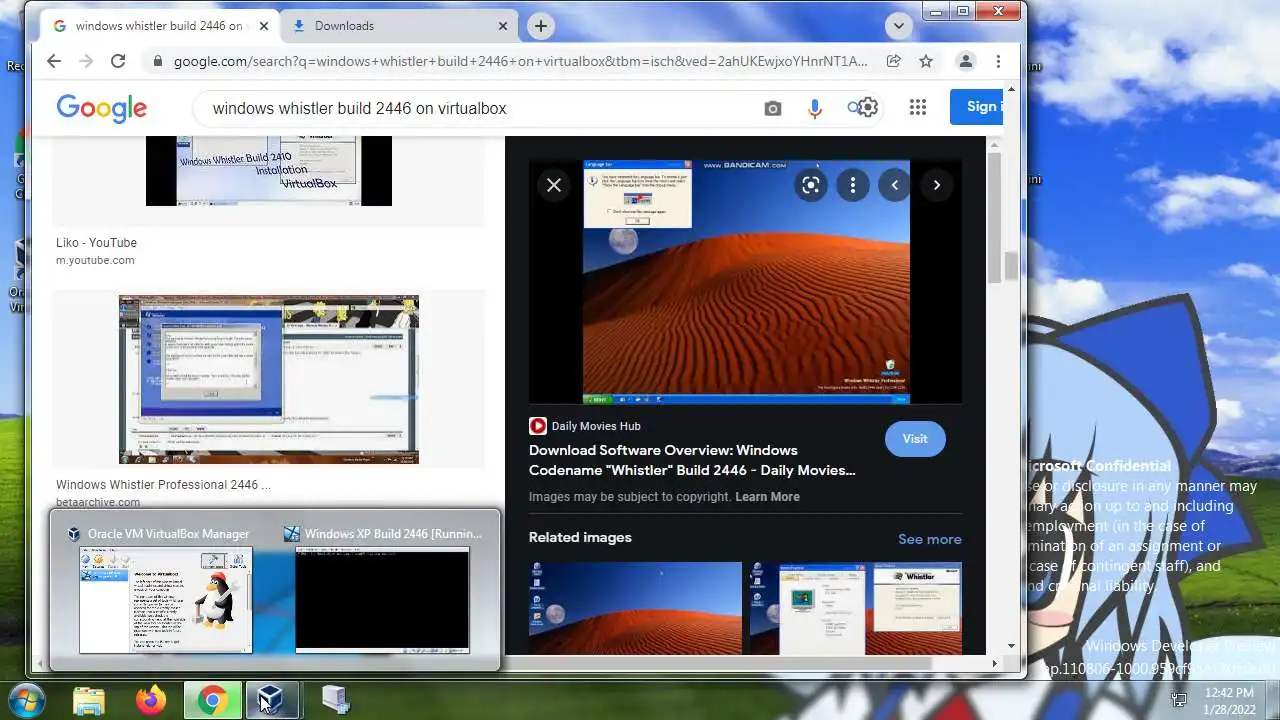Go forward with the Chrome forward arrow
This screenshot has width=1280, height=720.
86,61
